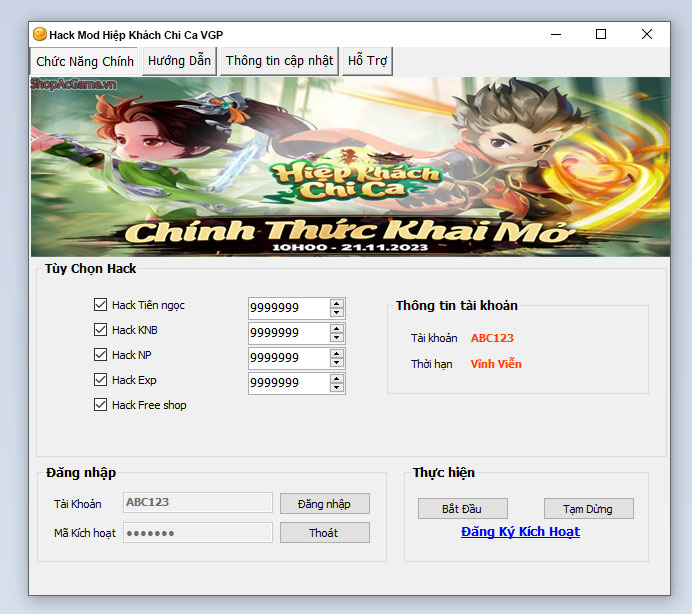Decrease the Hack Tiên ngọc value with down arrow
Viewport: 693px width, 616px height.
337,312
